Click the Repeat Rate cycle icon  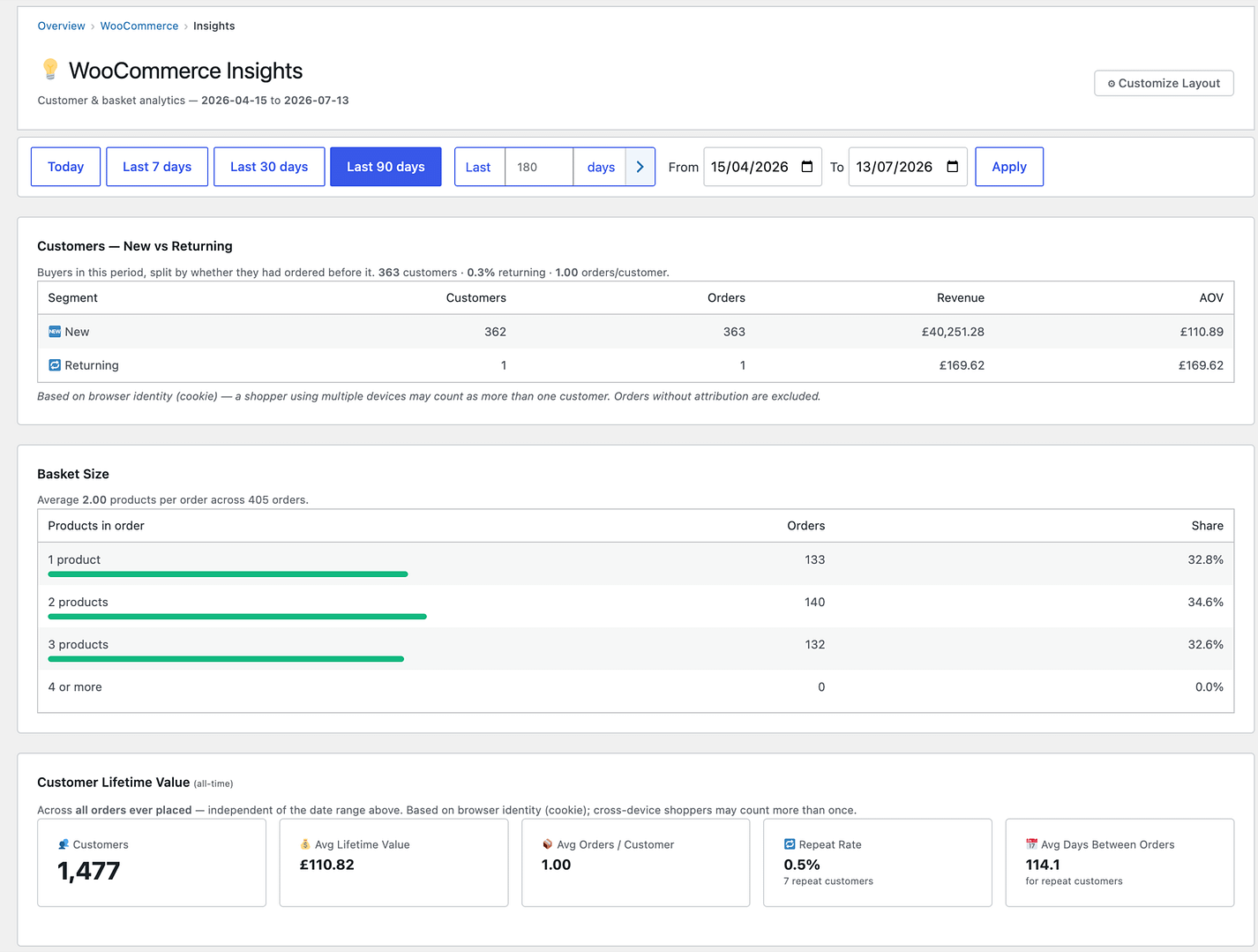point(790,844)
